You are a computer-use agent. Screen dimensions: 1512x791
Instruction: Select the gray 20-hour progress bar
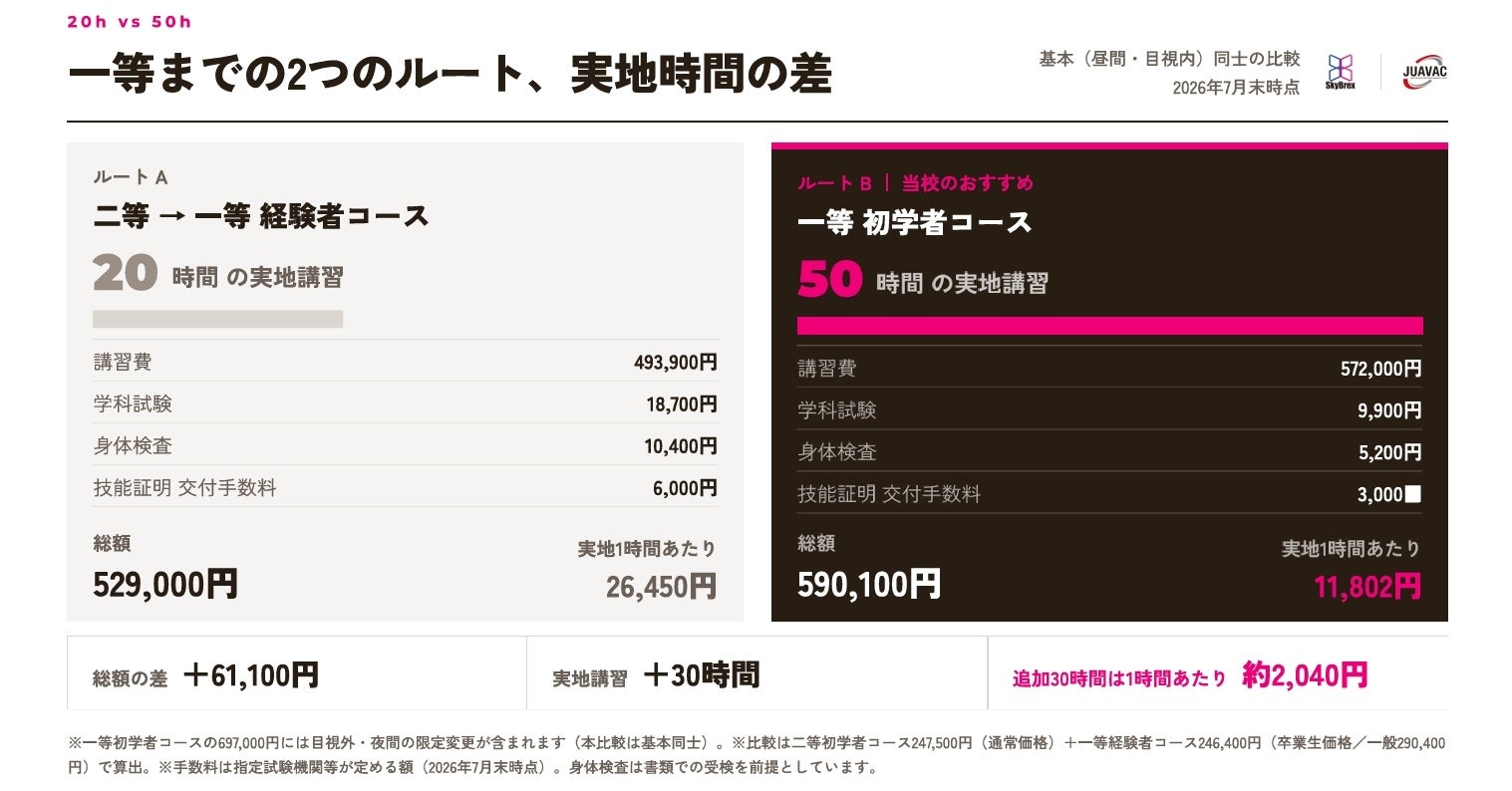[217, 319]
